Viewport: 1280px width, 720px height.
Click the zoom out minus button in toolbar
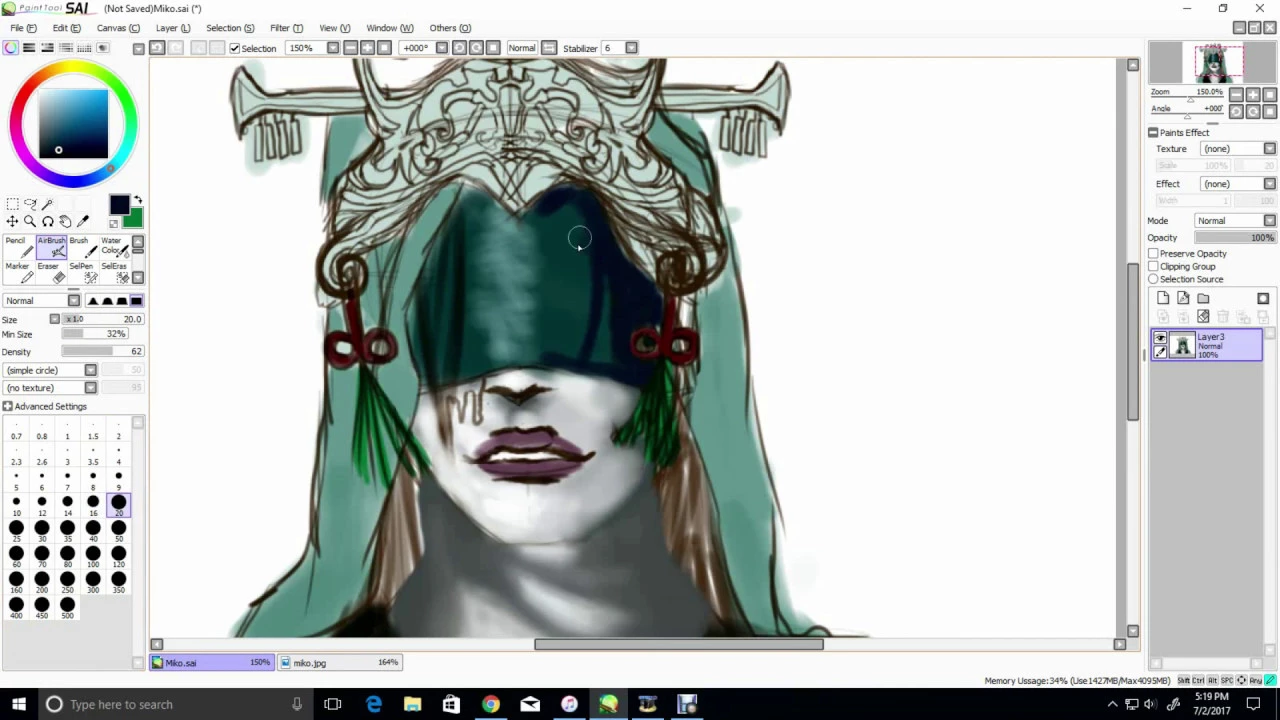pos(351,48)
